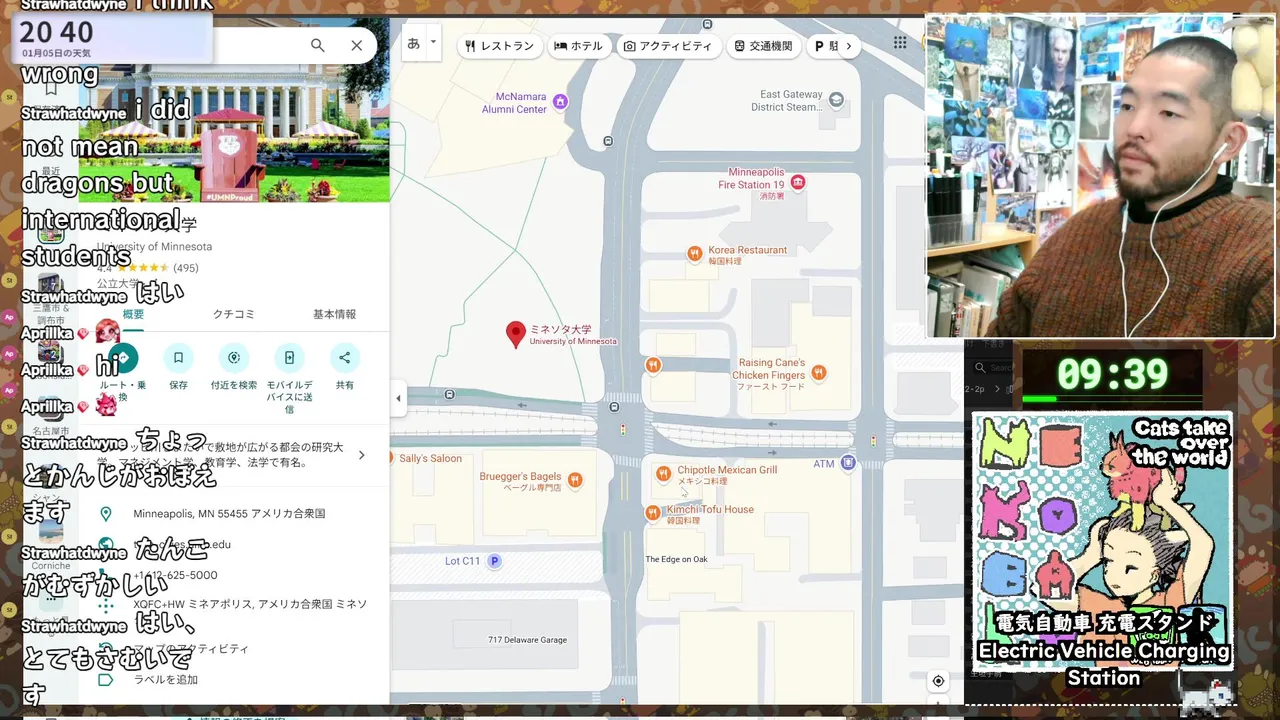This screenshot has width=1280, height=720.
Task: Click the Save (保存) bookmark icon
Action: 178,357
